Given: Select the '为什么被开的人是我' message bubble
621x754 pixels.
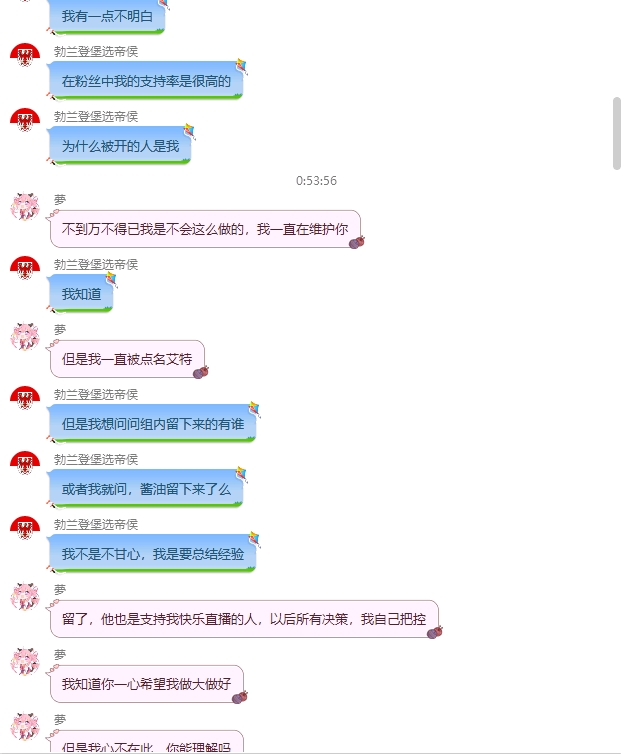Looking at the screenshot, I should tap(120, 146).
